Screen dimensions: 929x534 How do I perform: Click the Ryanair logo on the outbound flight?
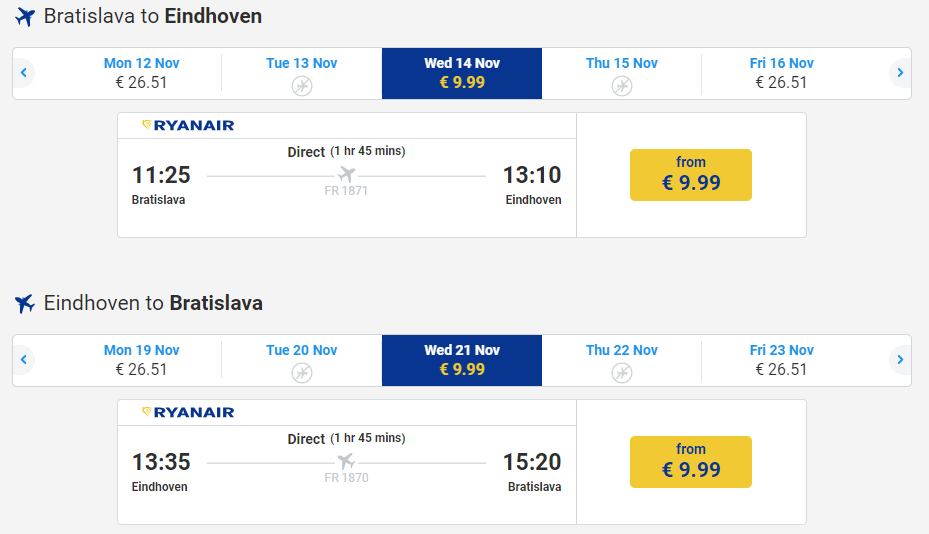coord(188,126)
